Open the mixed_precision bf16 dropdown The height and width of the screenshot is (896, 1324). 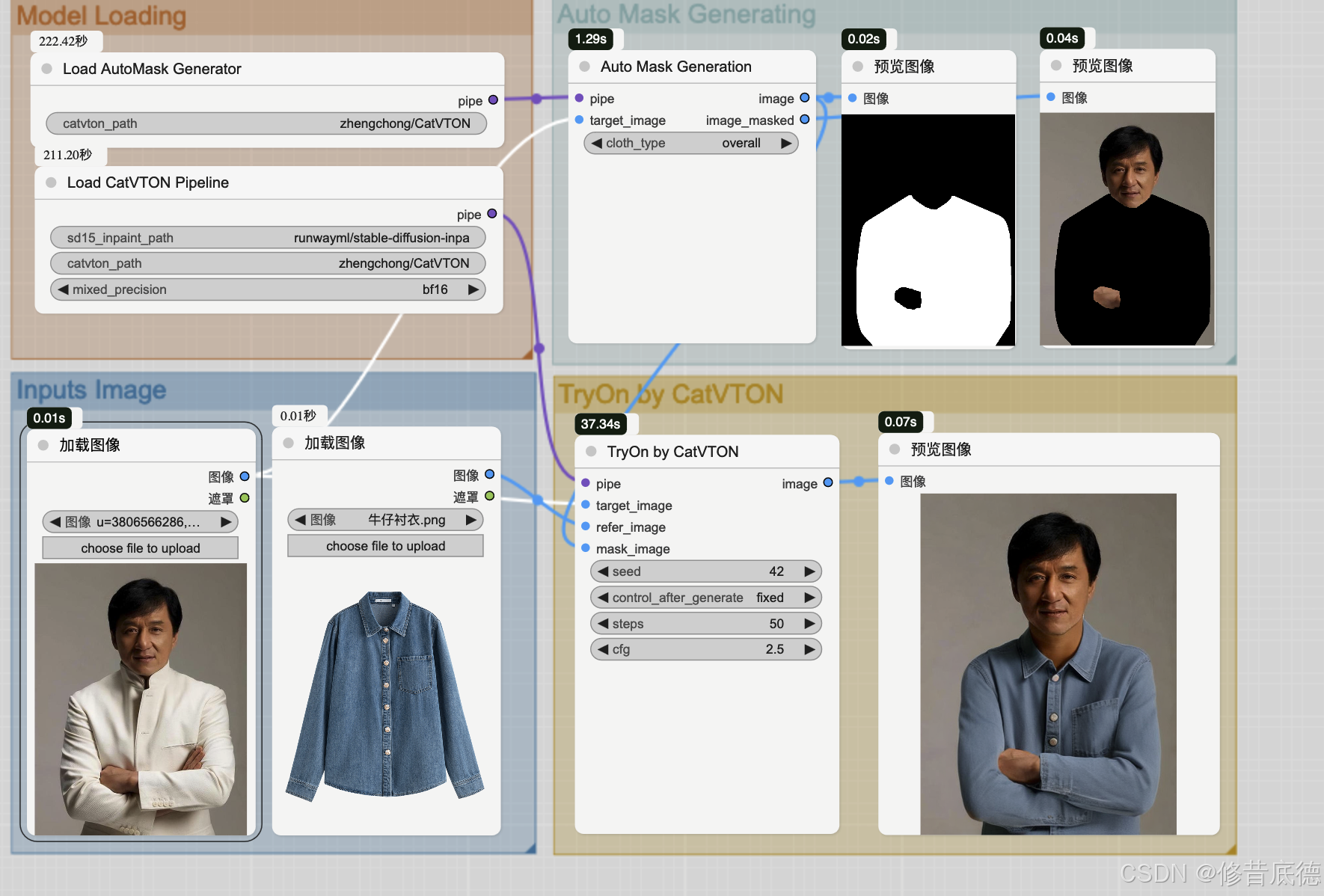[x=268, y=289]
